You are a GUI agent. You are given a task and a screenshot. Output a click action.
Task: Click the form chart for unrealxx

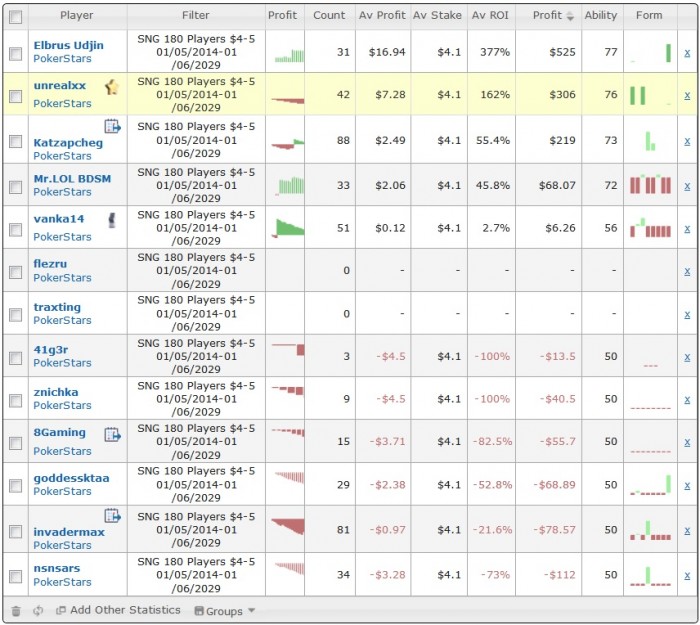pyautogui.click(x=650, y=96)
